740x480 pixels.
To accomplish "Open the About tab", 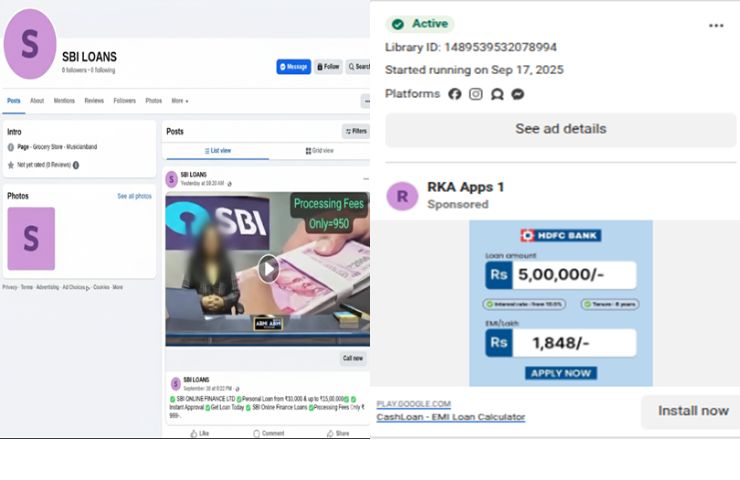I will pos(37,101).
